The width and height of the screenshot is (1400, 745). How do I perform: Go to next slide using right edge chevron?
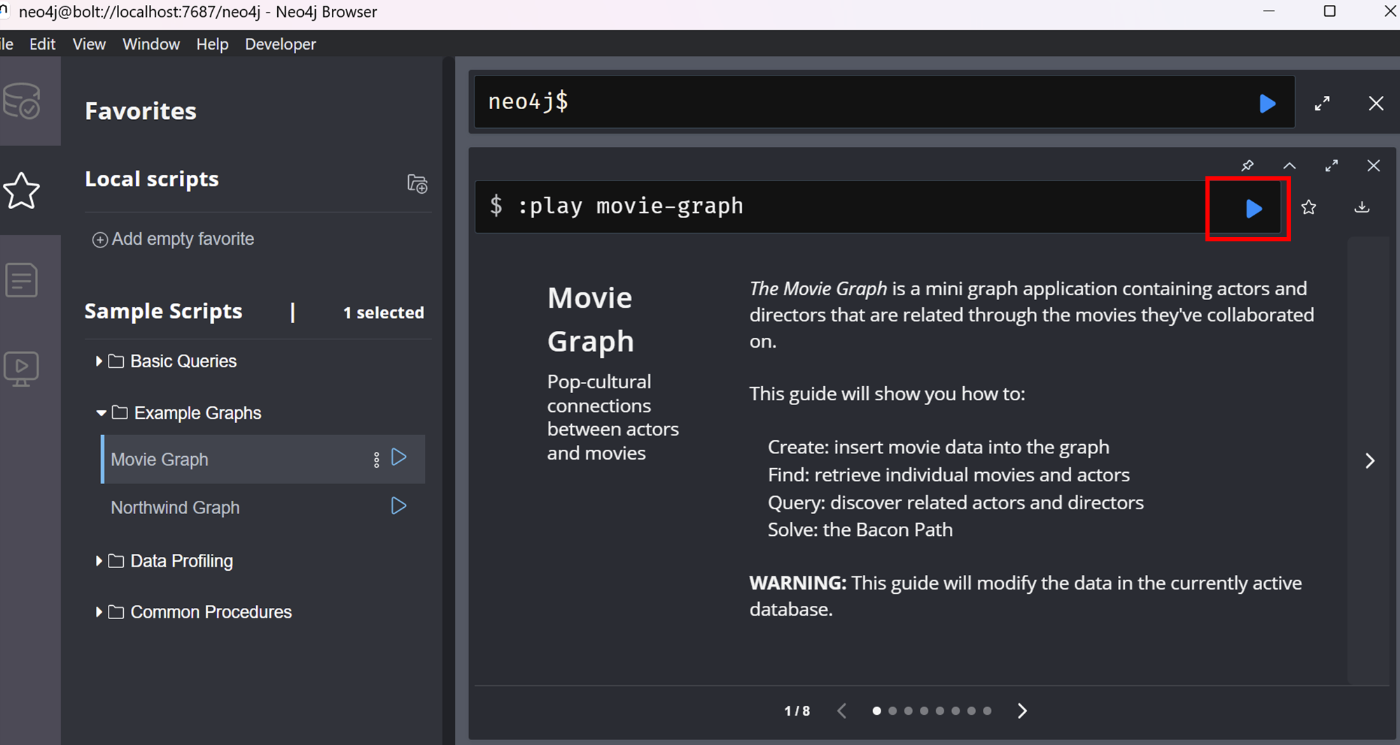pos(1370,461)
